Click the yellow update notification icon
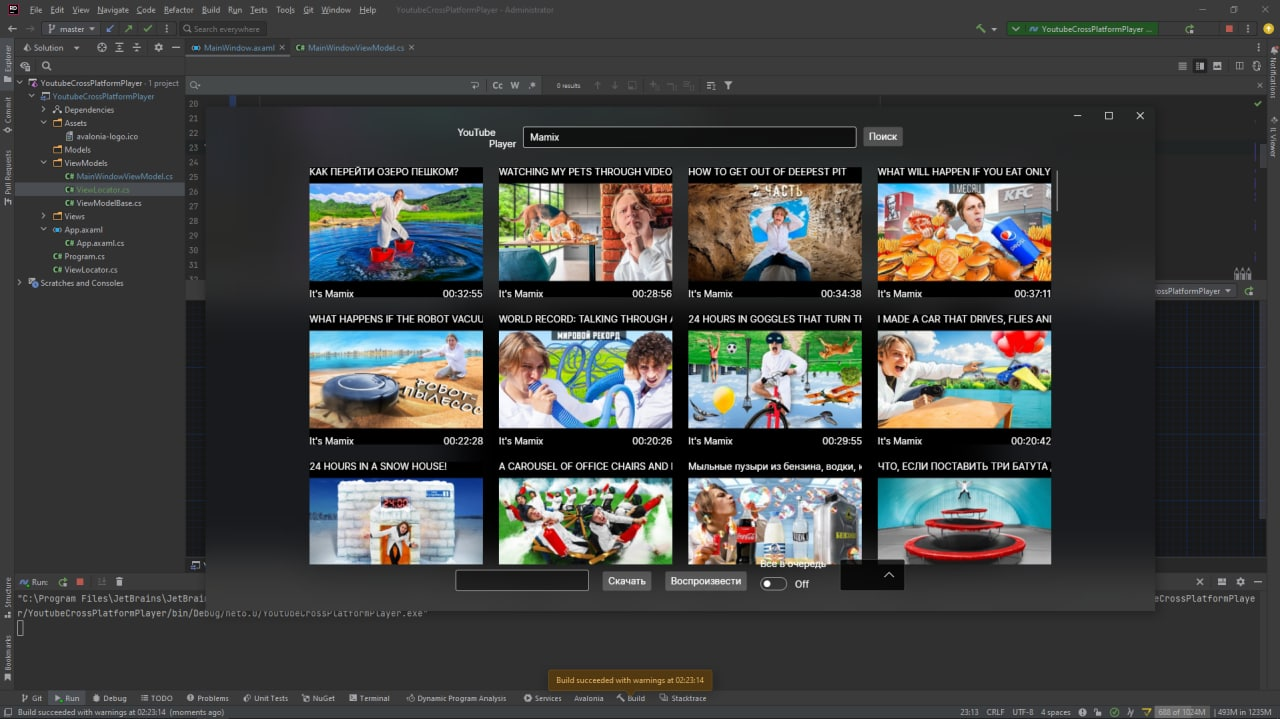 click(1268, 29)
